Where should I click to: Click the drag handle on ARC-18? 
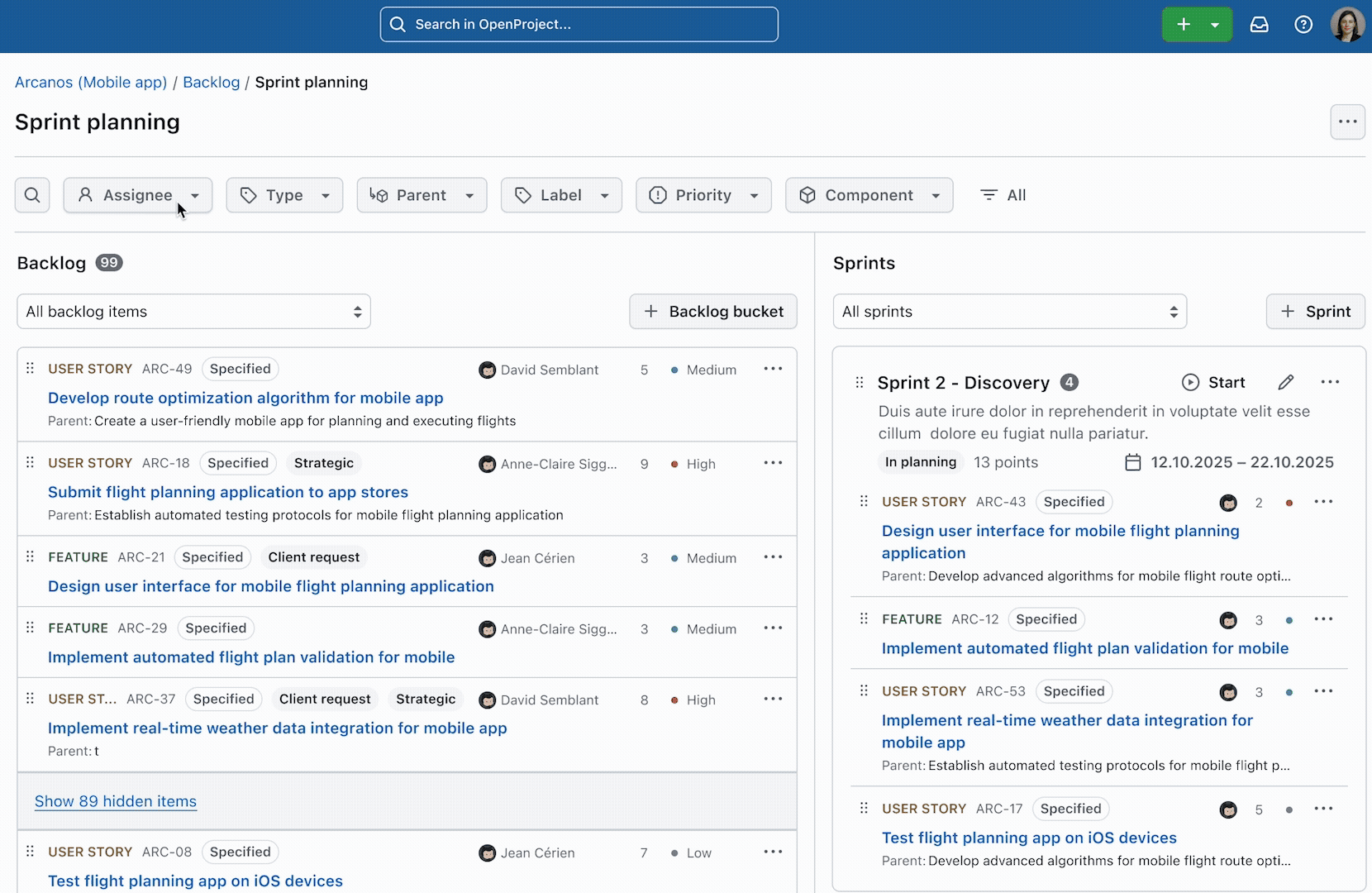click(x=30, y=463)
